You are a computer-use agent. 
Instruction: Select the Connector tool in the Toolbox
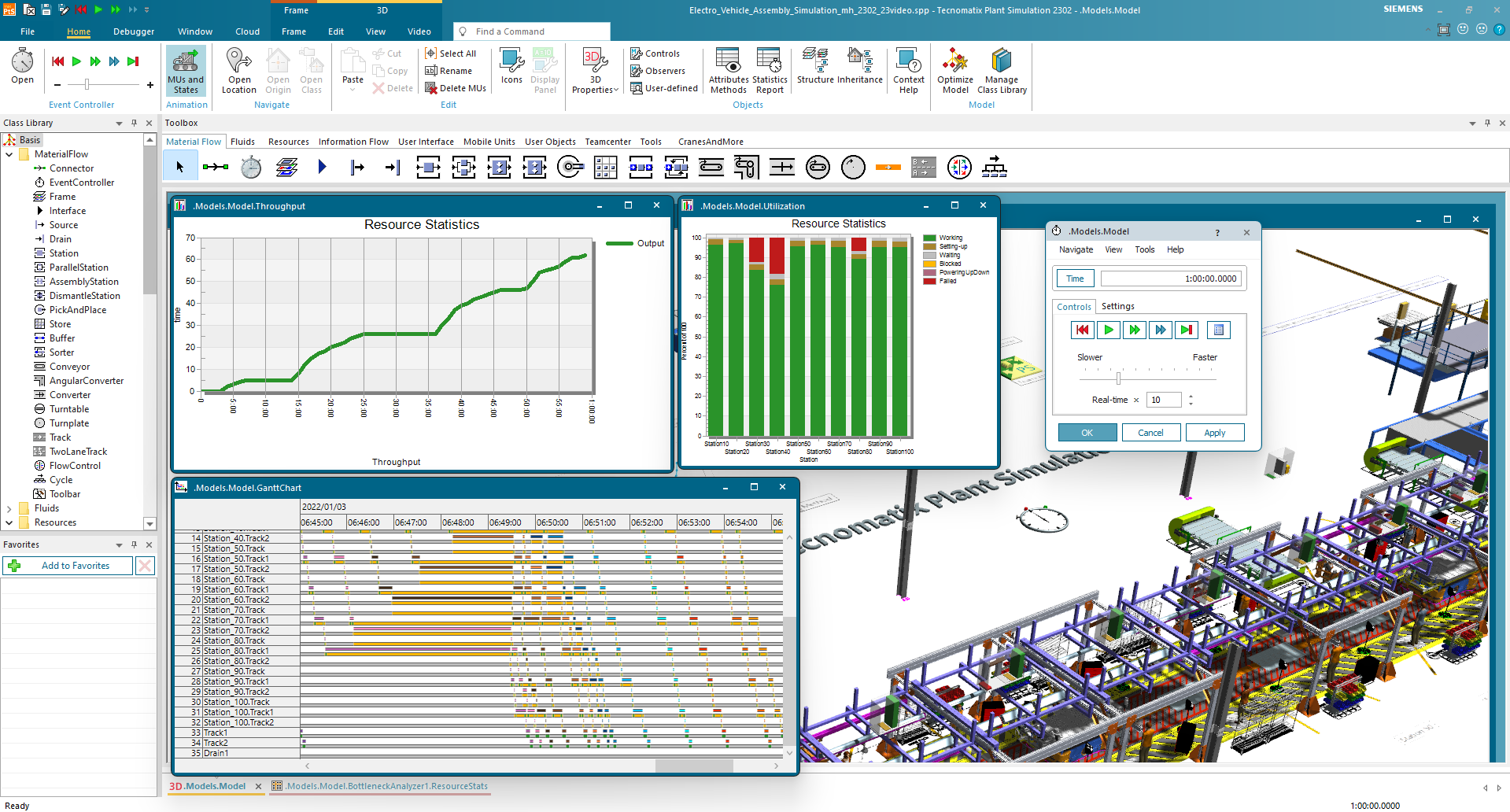click(215, 167)
